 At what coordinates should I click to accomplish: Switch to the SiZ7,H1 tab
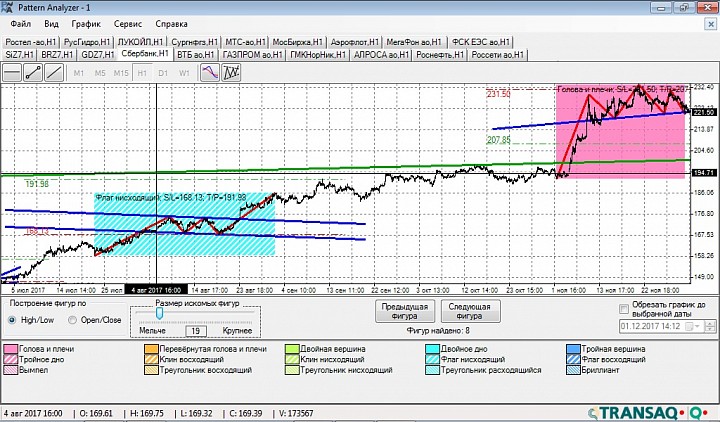click(19, 55)
